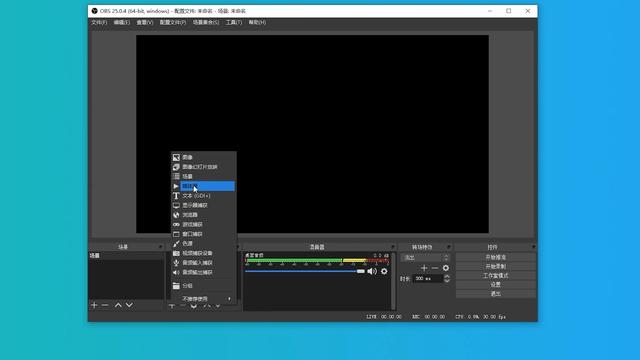This screenshot has height=360, width=640.
Task: Add Audio Input Capture (音频输入捕获)
Action: click(203, 263)
